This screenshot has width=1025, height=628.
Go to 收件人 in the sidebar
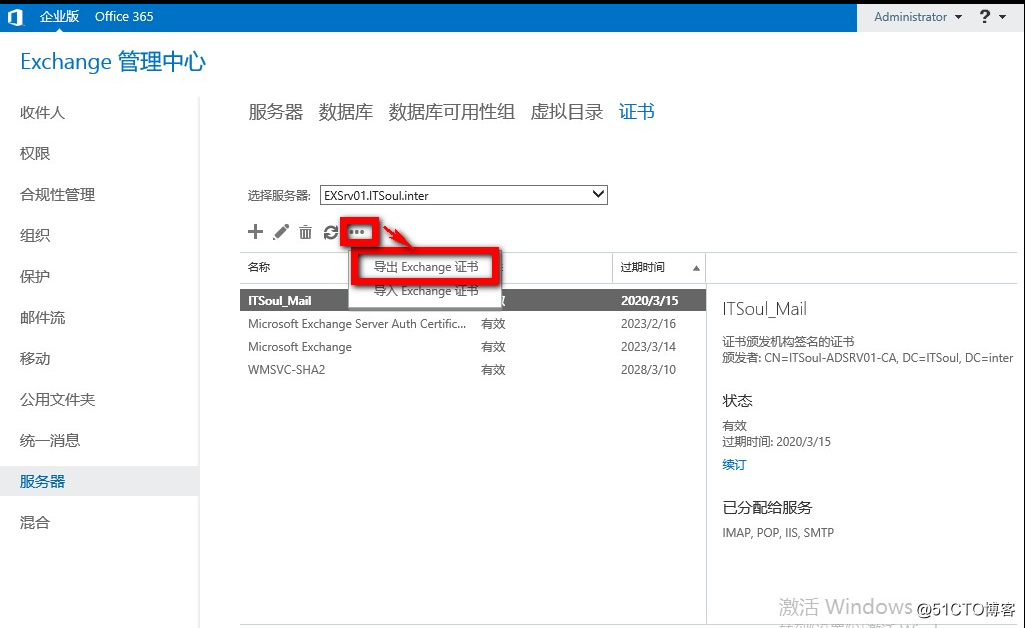[42, 112]
